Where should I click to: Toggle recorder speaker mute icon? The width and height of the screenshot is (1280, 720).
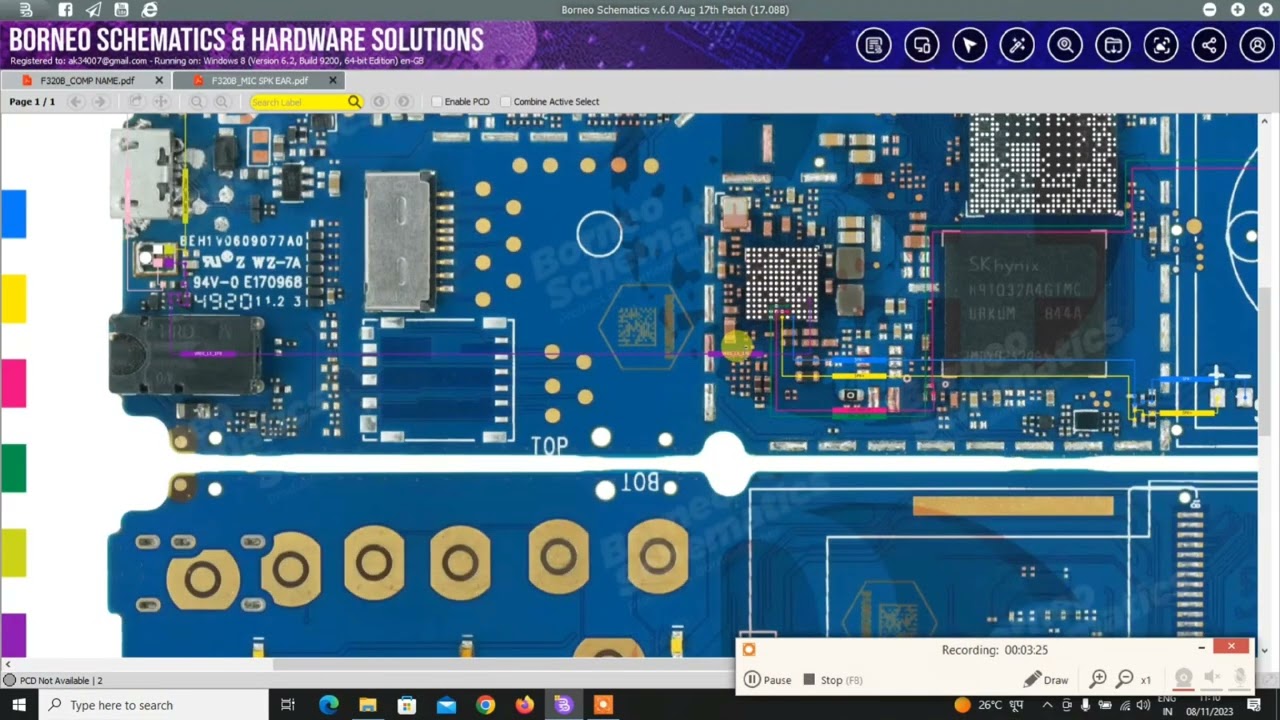click(1212, 679)
